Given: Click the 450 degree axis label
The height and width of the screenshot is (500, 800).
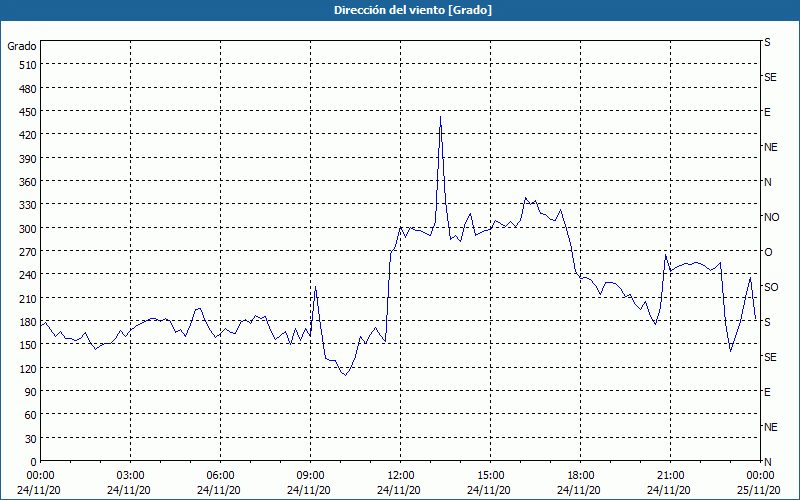Looking at the screenshot, I should click(28, 112).
